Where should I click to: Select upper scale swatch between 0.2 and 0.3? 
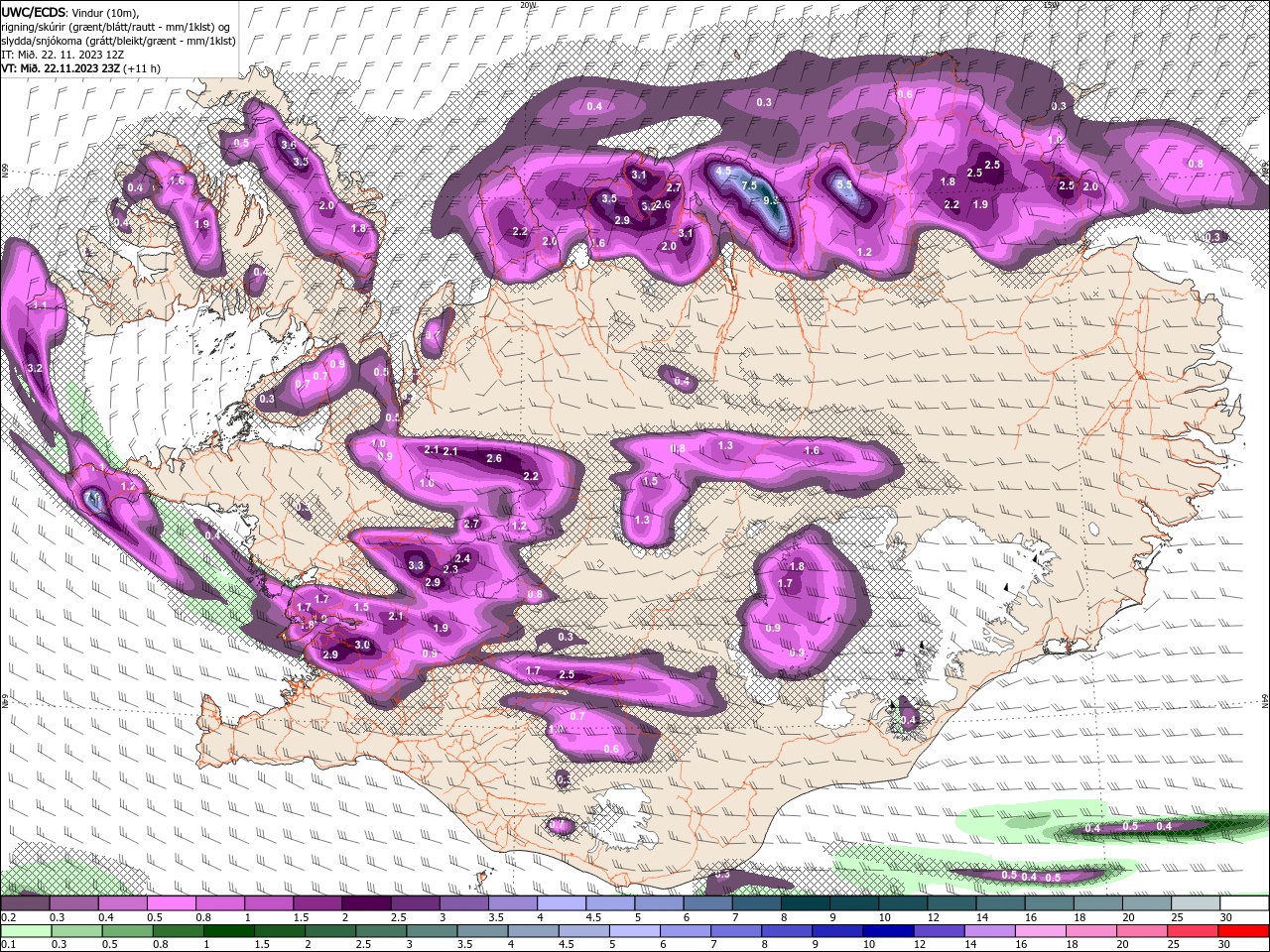click(x=26, y=902)
